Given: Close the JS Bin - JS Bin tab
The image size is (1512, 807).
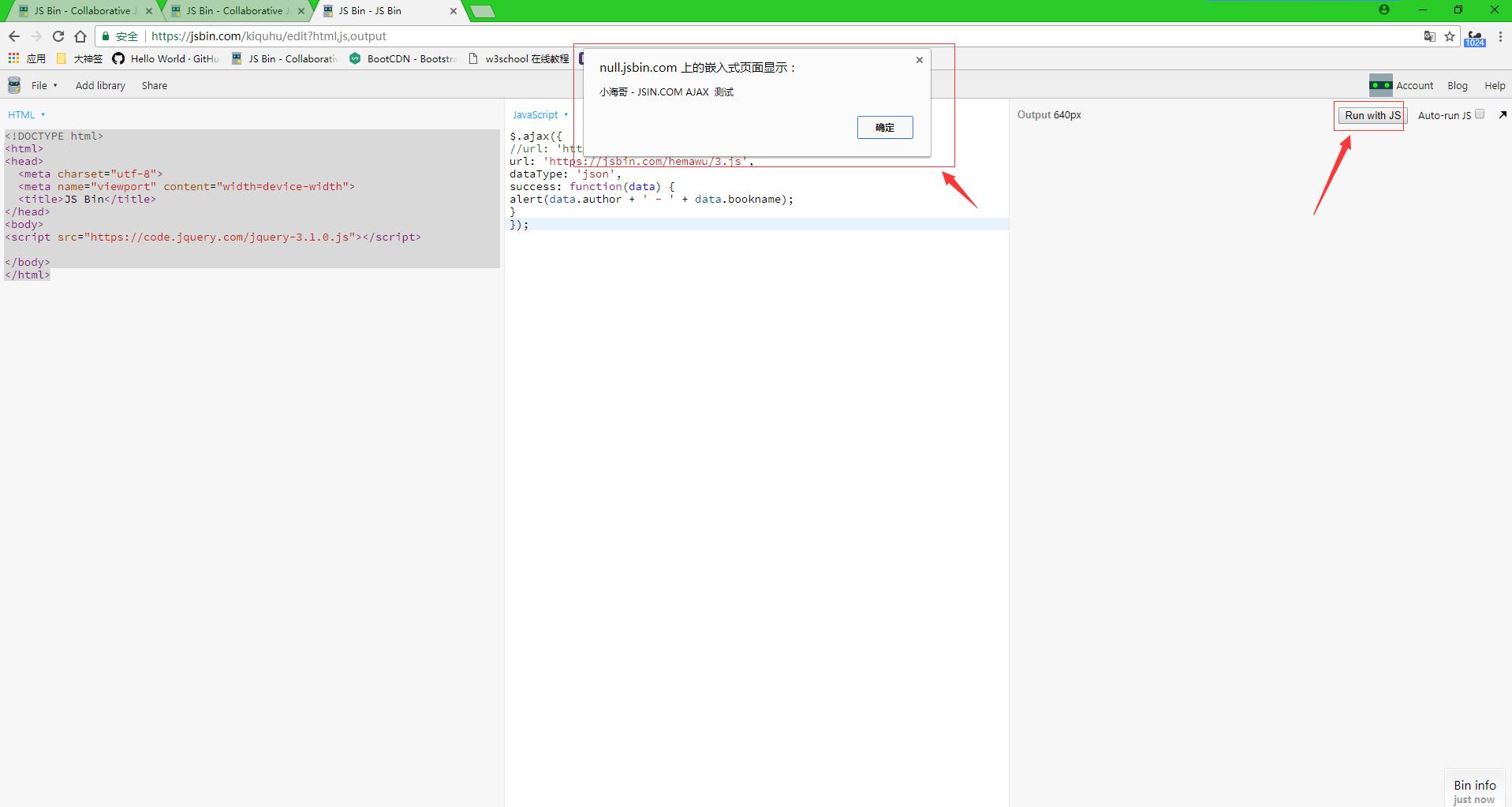Looking at the screenshot, I should 454,11.
